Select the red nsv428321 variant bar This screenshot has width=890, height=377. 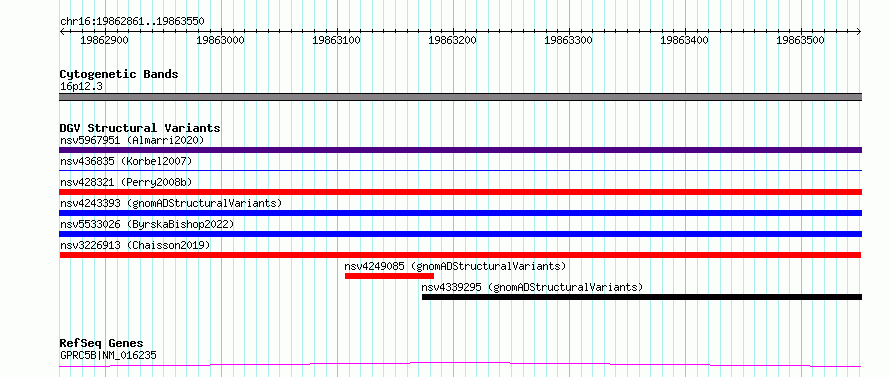(460, 192)
